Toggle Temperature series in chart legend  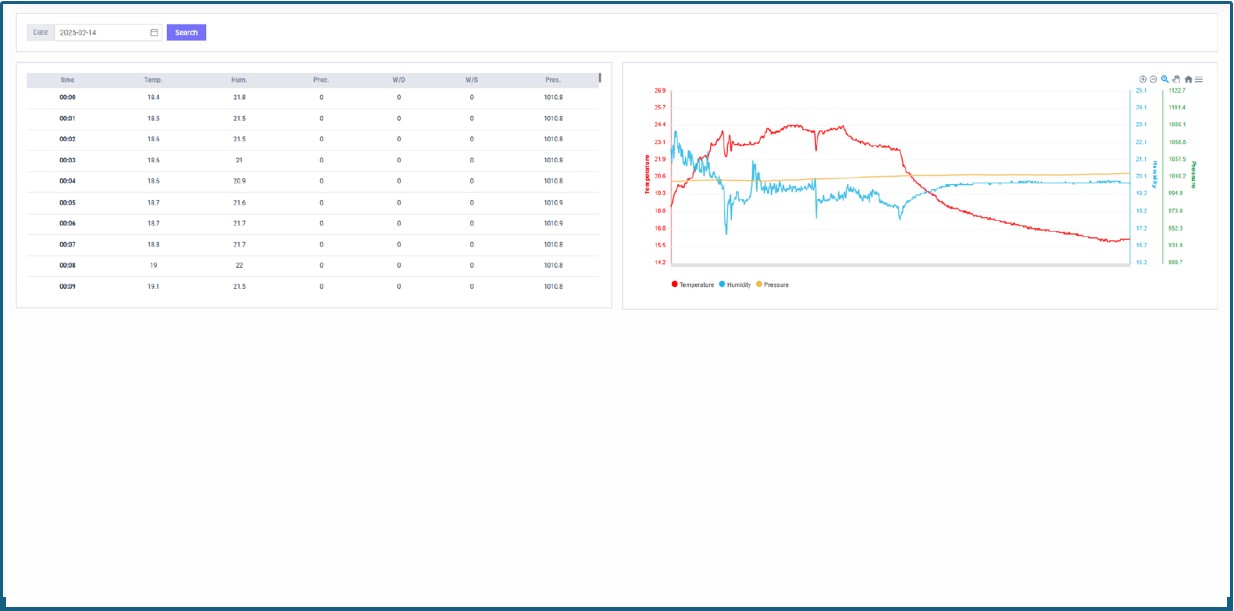[x=693, y=285]
